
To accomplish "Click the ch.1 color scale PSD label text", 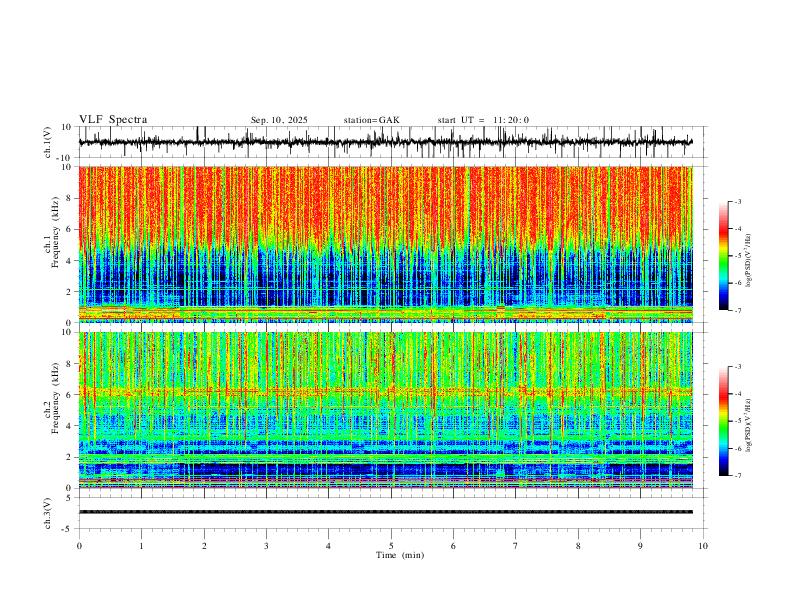I will pyautogui.click(x=748, y=260).
